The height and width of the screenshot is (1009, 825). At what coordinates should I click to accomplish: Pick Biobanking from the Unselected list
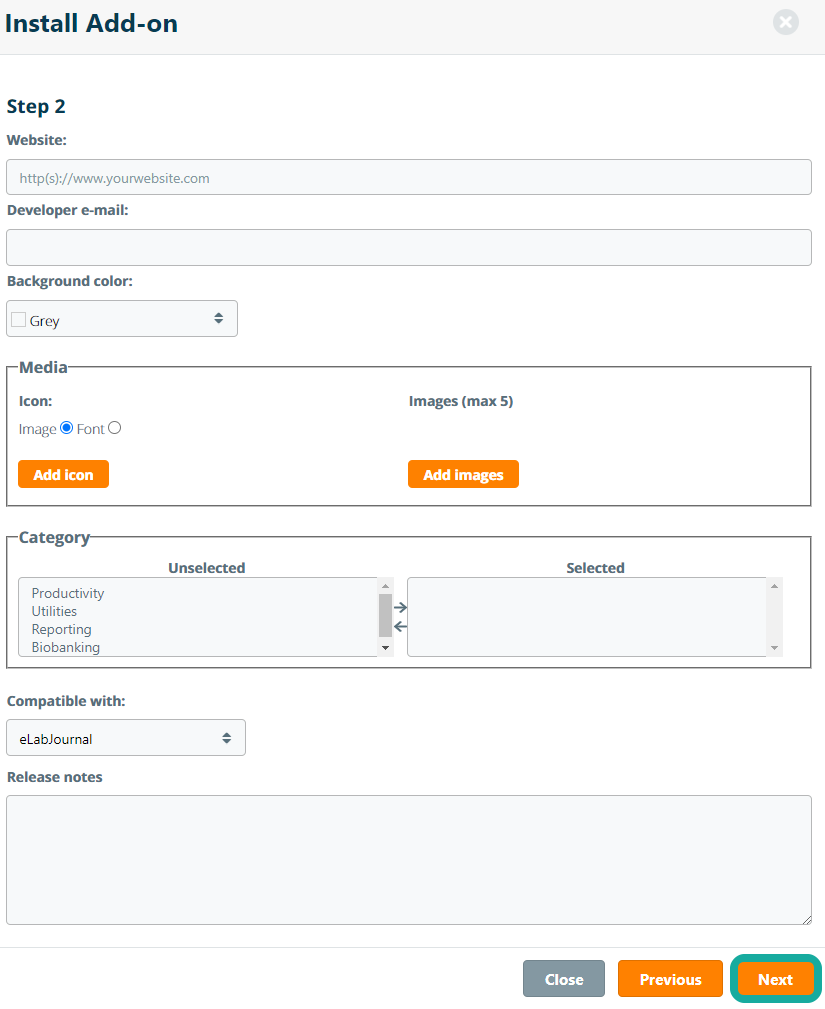tap(65, 647)
